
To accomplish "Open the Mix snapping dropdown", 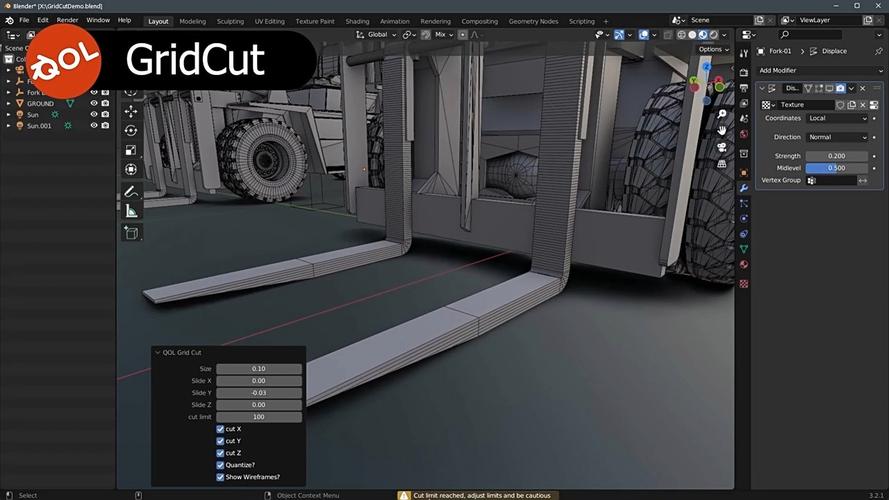I will 444,35.
